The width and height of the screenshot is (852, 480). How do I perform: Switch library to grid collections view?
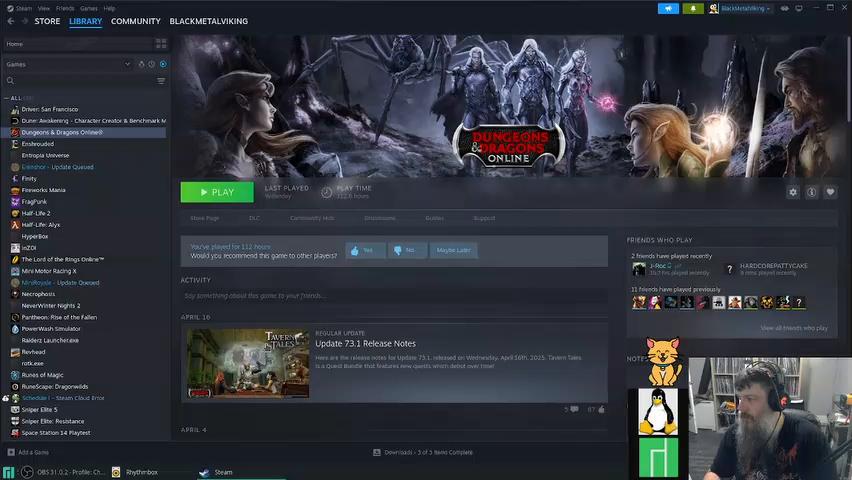click(x=161, y=43)
